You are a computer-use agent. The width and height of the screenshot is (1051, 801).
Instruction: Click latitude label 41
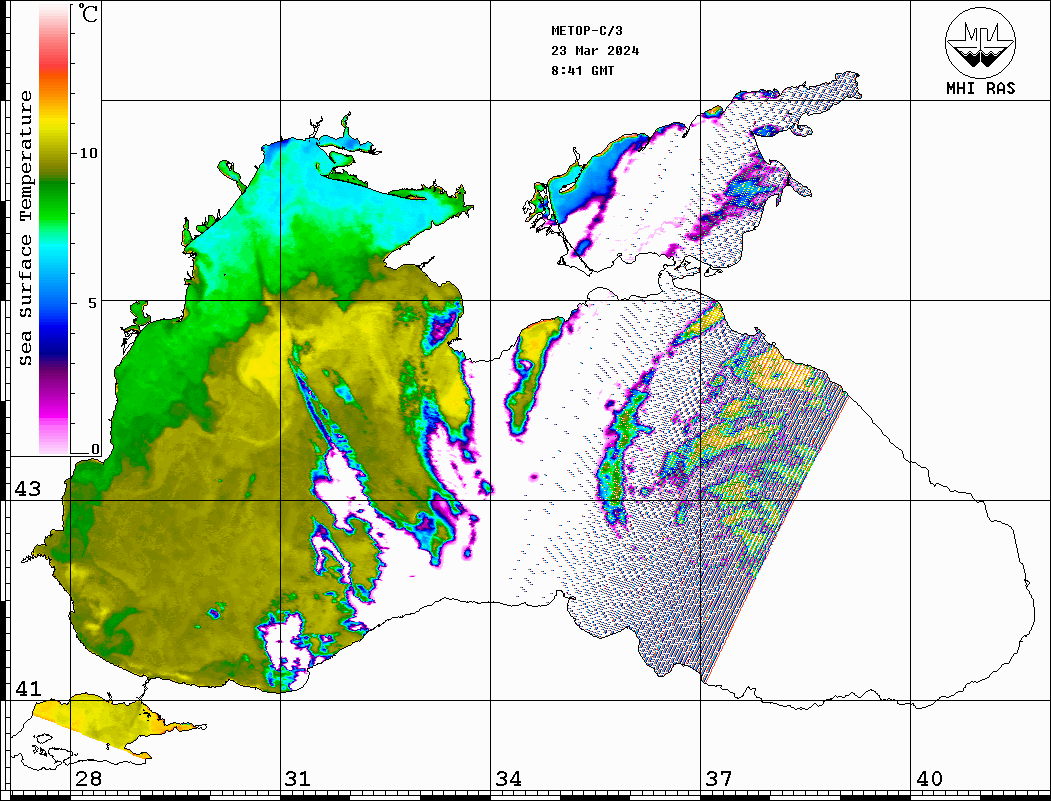click(27, 689)
